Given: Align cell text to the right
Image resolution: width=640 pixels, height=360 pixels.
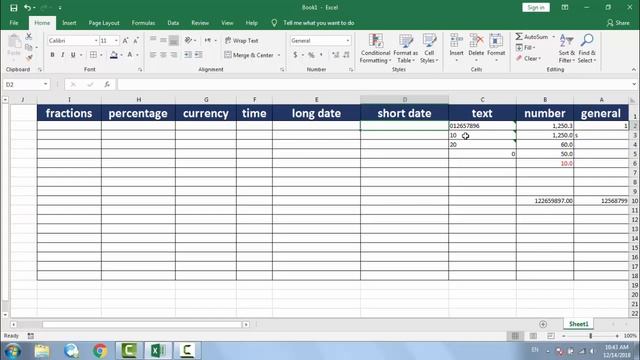Looking at the screenshot, I should click(174, 55).
